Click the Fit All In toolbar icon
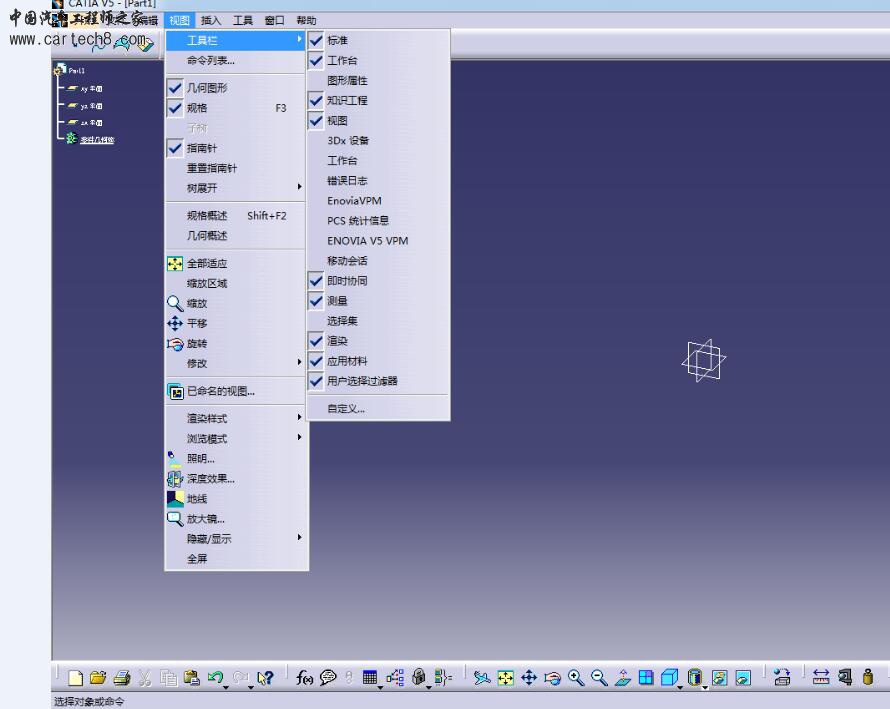This screenshot has width=890, height=709. [x=506, y=678]
